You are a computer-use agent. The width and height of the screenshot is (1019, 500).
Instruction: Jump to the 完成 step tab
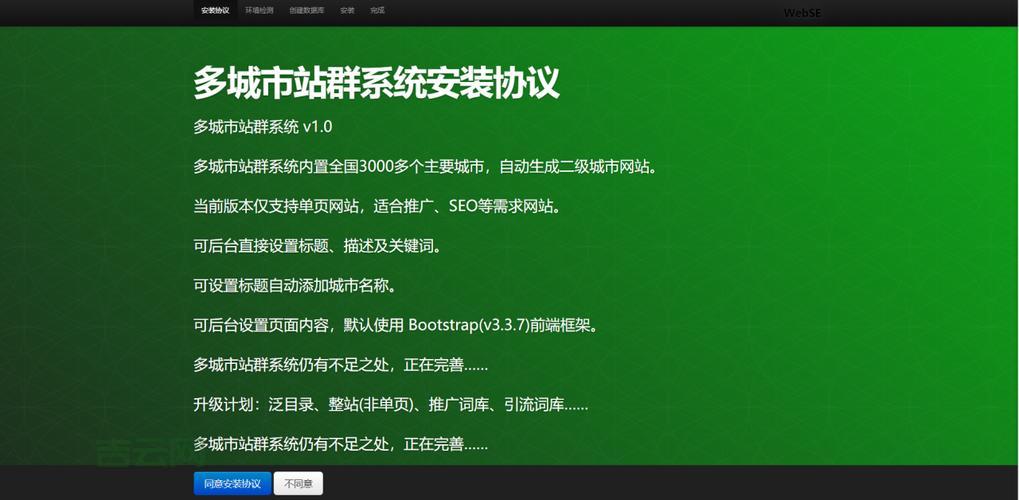376,11
